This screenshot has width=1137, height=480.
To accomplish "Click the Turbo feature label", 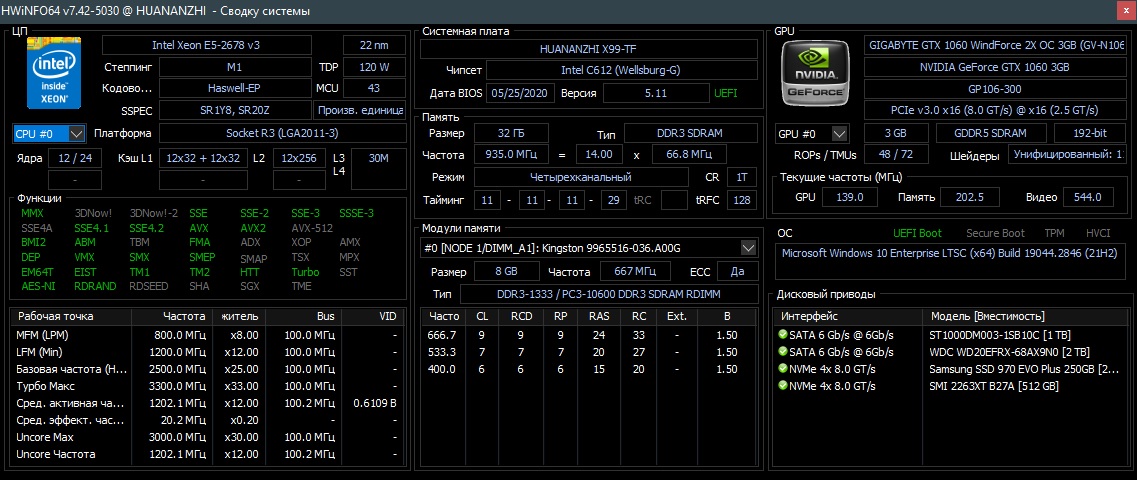I will [305, 272].
